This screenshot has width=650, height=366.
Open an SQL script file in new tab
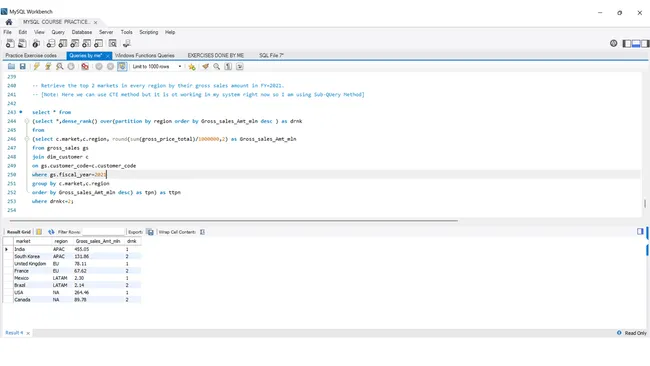22,44
